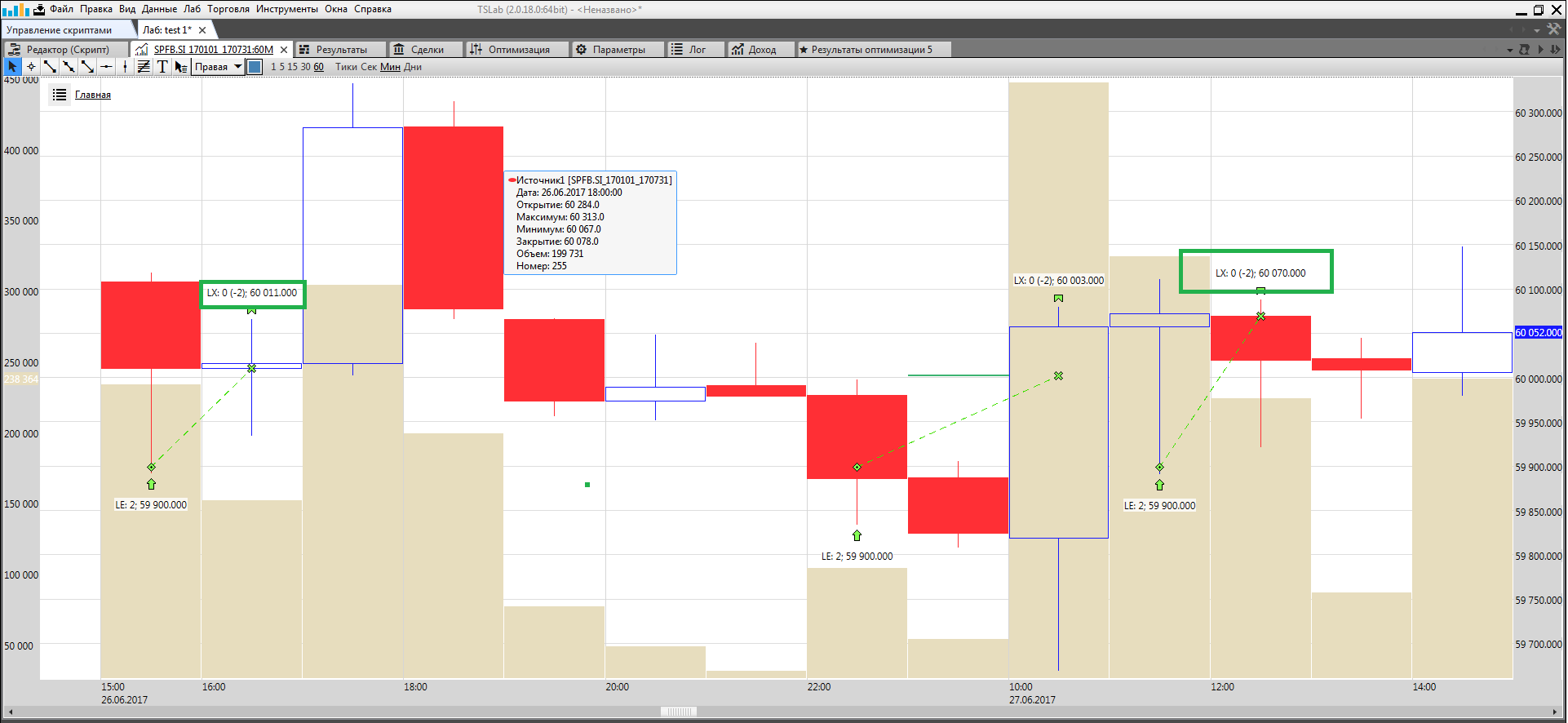This screenshot has height=723, width=1568.
Task: Set the interval to 60
Action: [x=318, y=67]
